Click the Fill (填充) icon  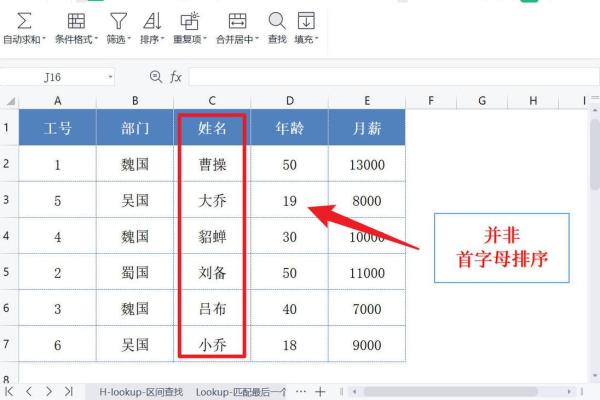[306, 21]
